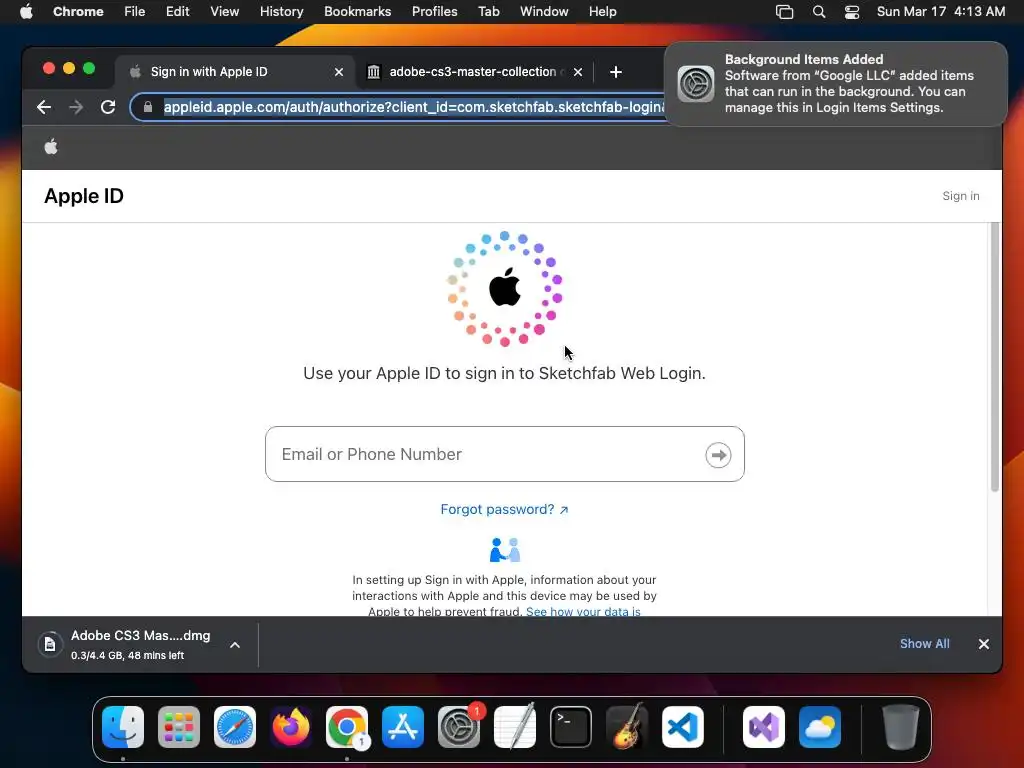This screenshot has width=1024, height=768.
Task: Open Visual Studio from the Dock
Action: point(764,727)
